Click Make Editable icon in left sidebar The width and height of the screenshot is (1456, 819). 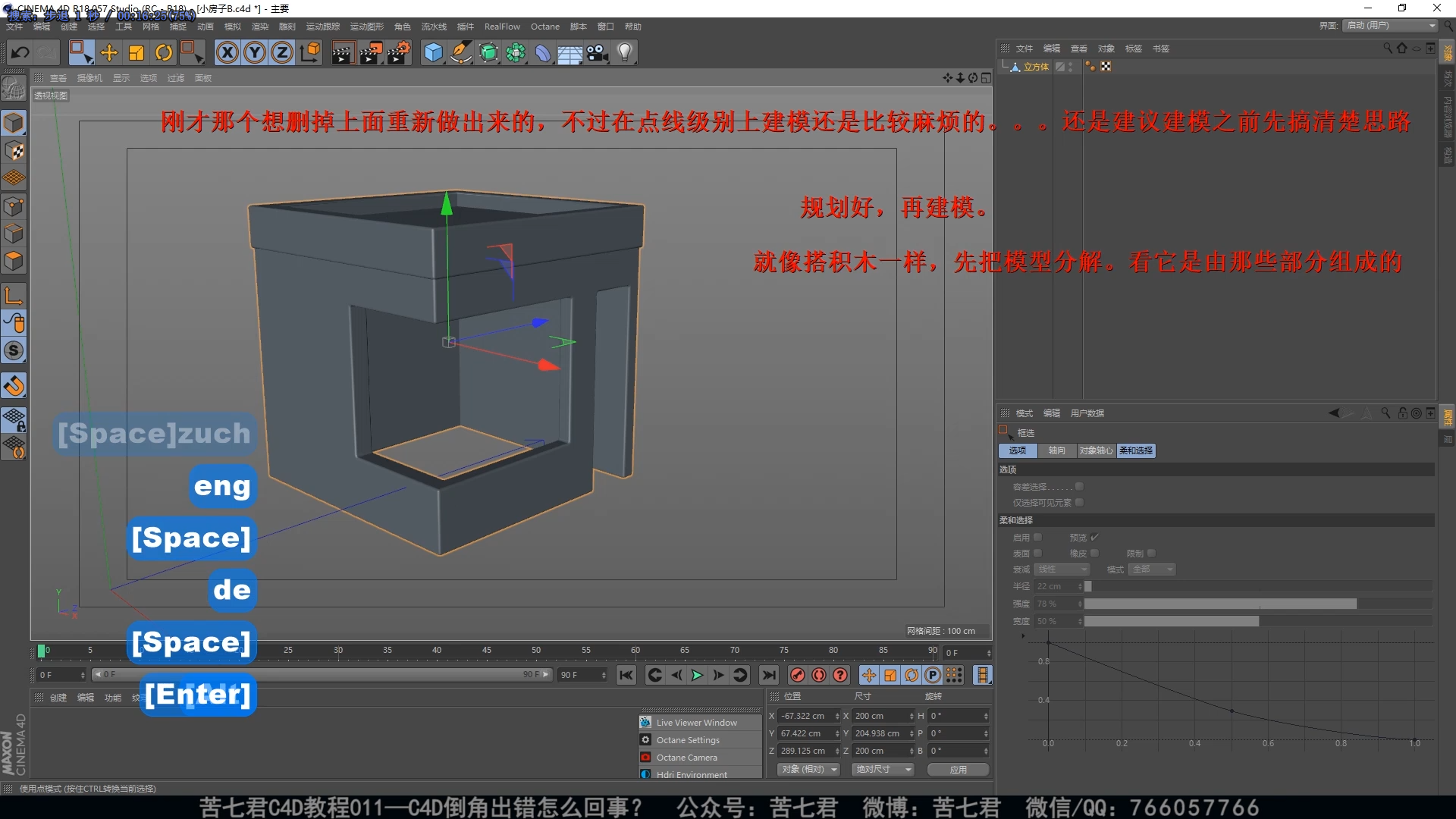14,89
